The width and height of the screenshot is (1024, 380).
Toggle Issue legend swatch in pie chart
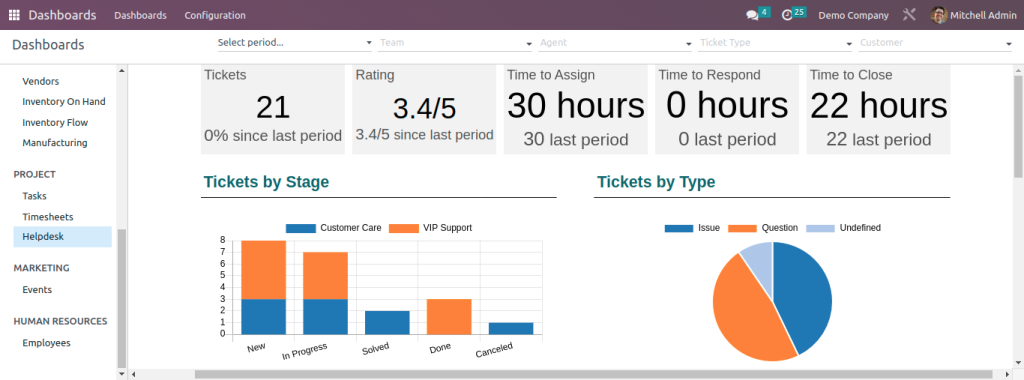[x=679, y=229]
